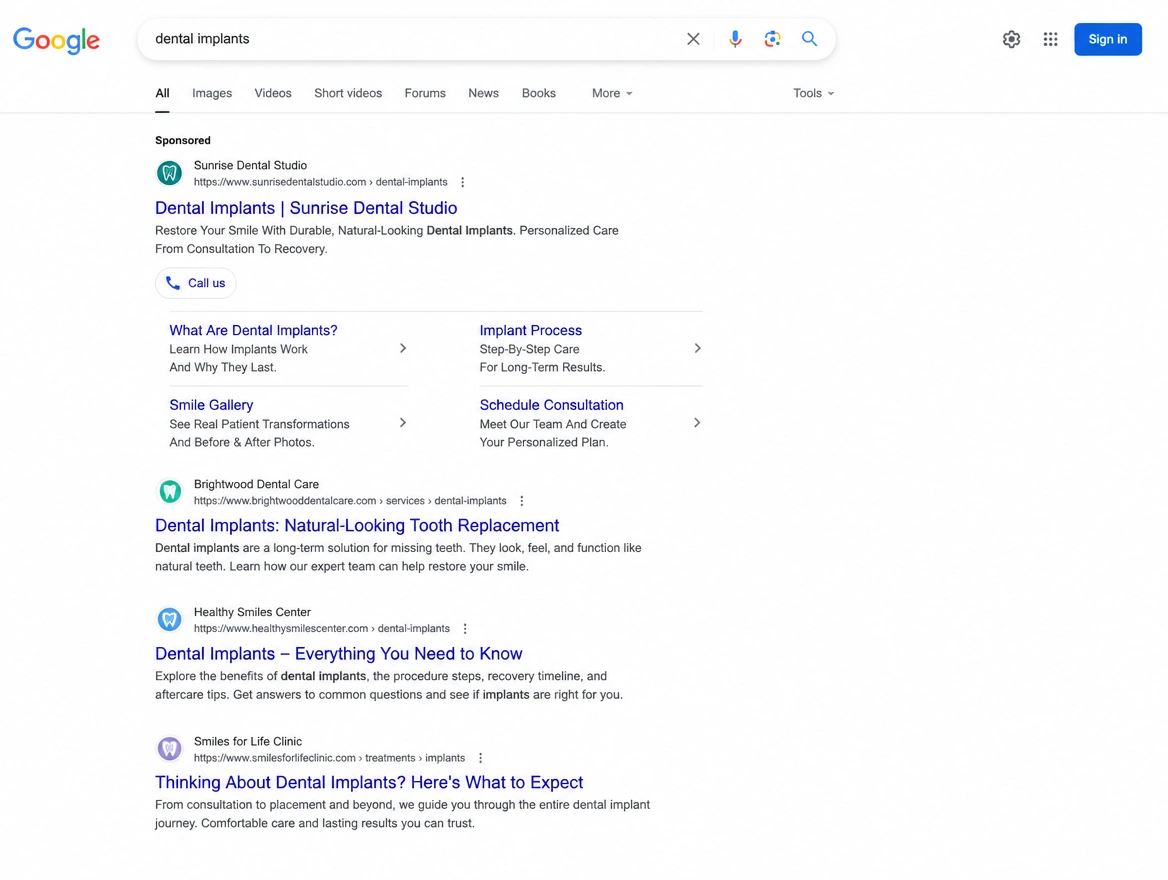
Task: Clear the search query with the X icon
Action: [x=693, y=39]
